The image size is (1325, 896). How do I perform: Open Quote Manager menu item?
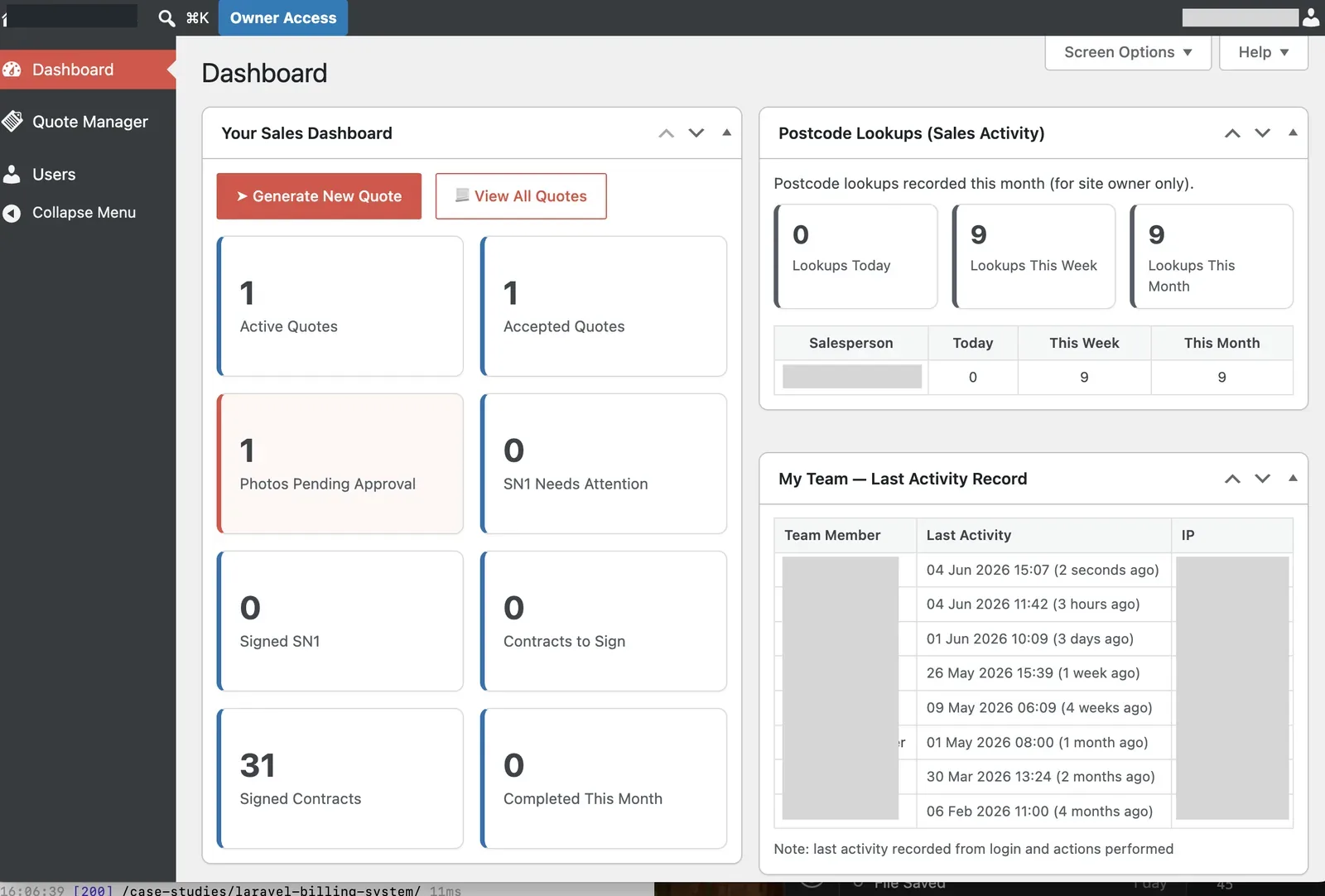(x=88, y=122)
